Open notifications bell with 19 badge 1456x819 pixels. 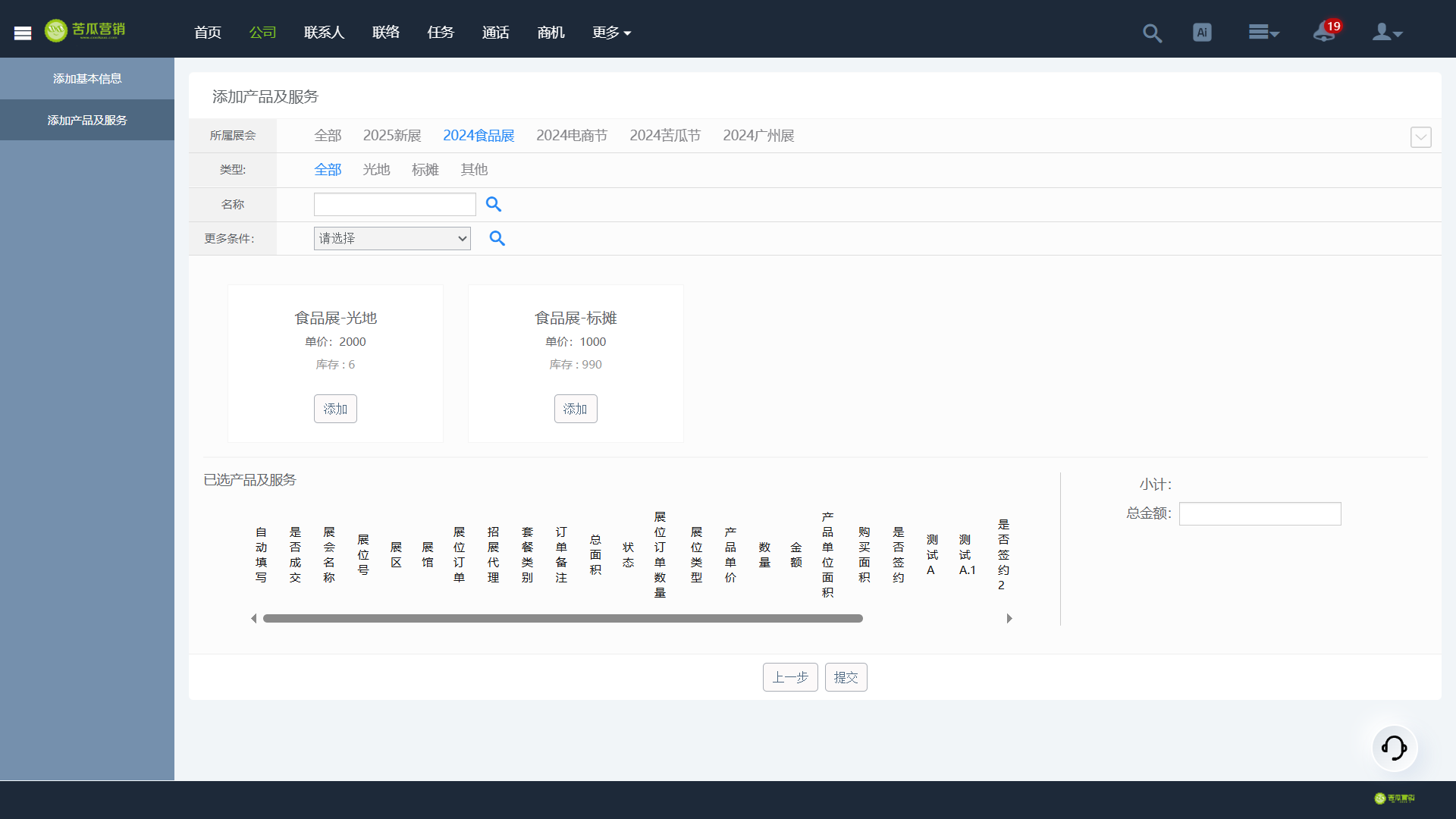(x=1326, y=31)
